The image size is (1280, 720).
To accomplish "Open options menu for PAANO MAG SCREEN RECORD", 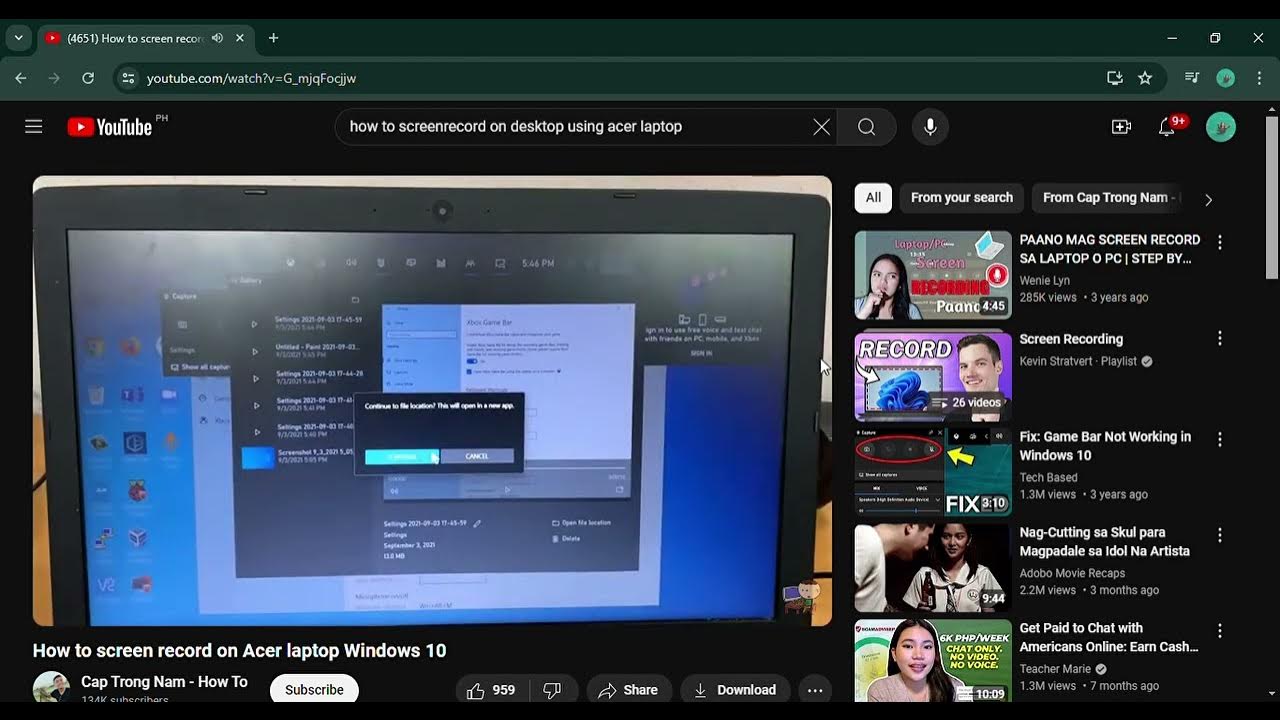I will pyautogui.click(x=1219, y=242).
